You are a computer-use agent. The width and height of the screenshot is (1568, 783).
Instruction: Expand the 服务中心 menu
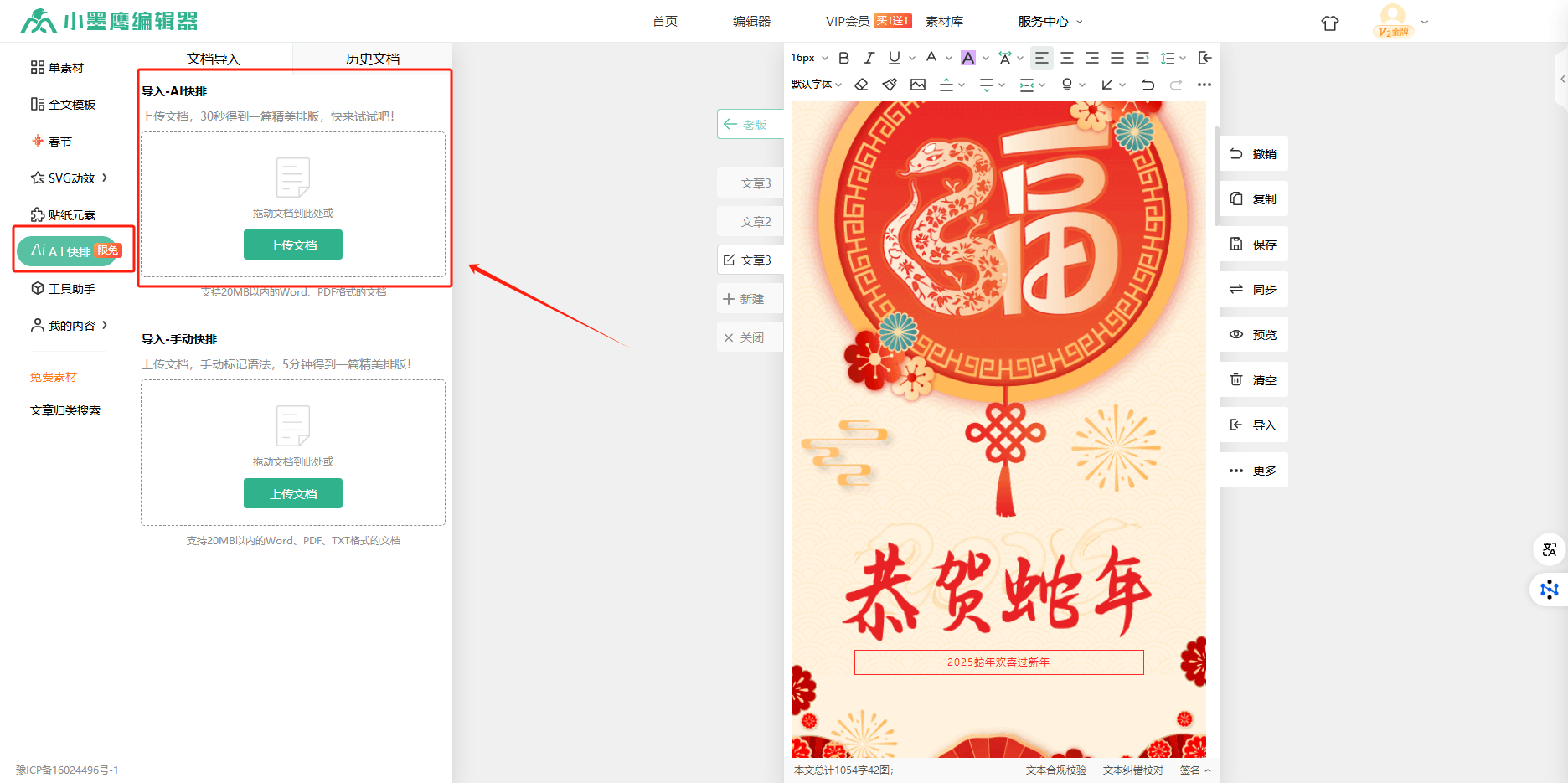click(1050, 22)
